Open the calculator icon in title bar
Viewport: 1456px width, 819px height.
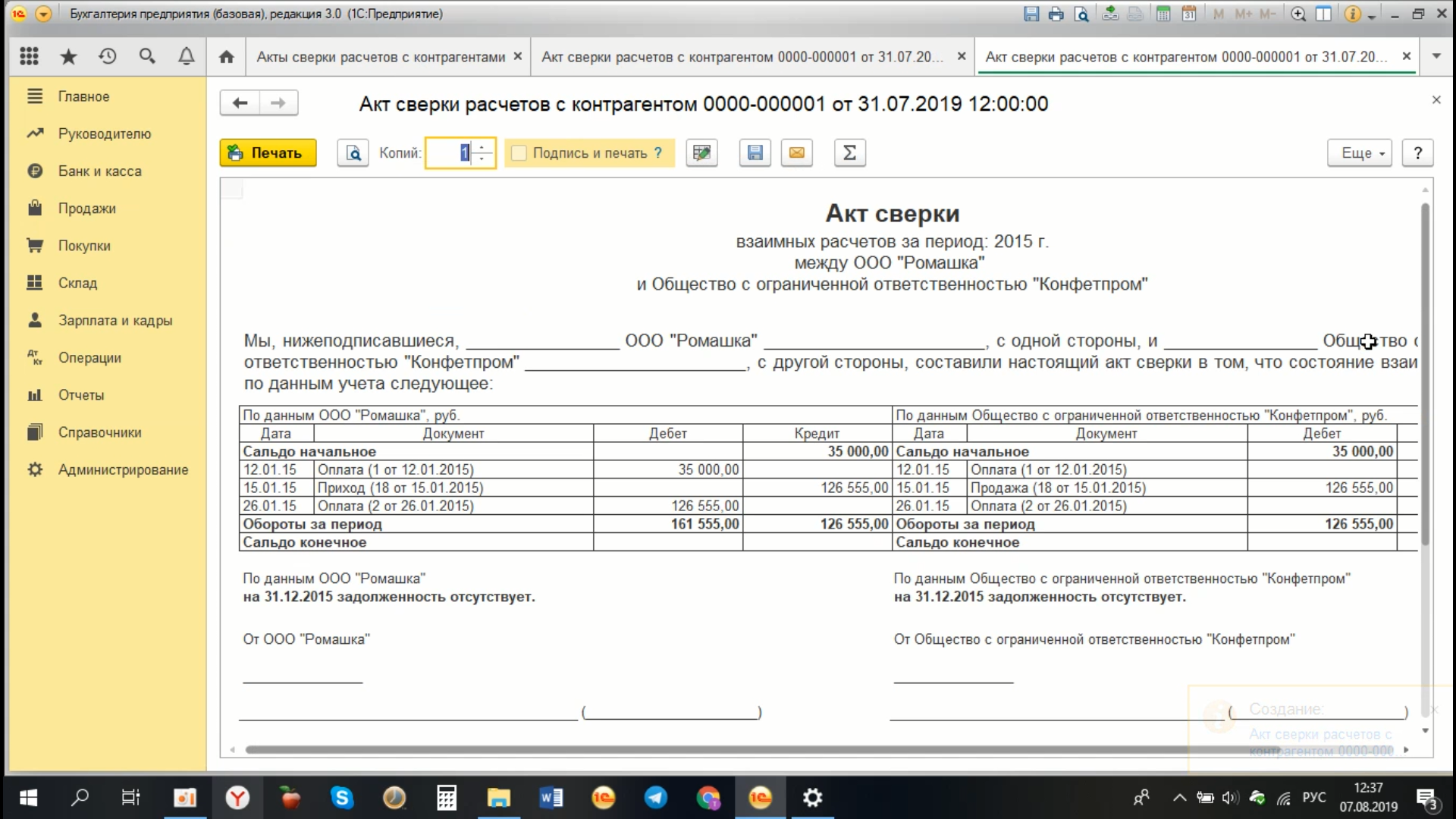[1163, 14]
